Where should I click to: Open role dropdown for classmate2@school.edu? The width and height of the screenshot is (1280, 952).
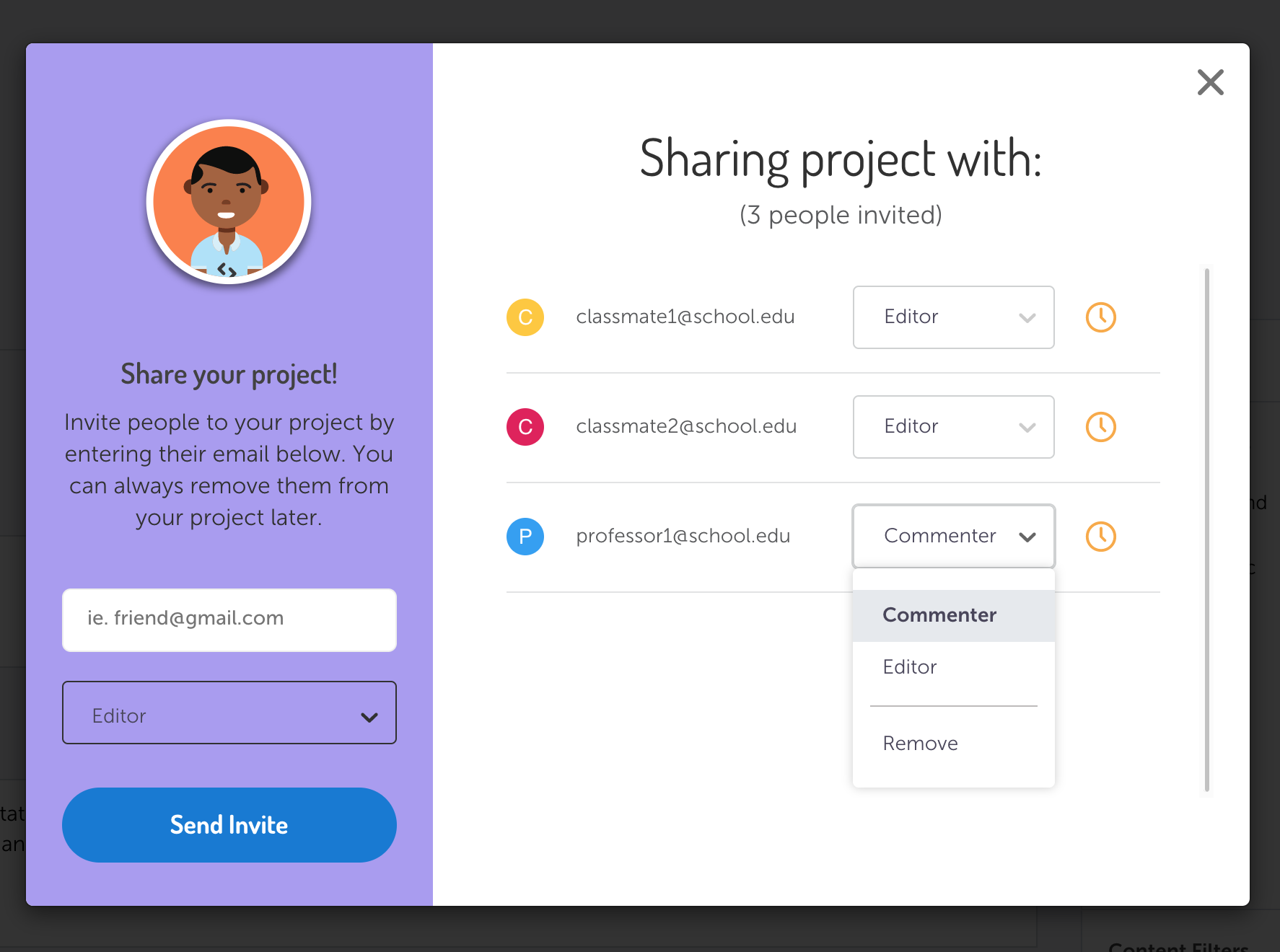tap(953, 427)
